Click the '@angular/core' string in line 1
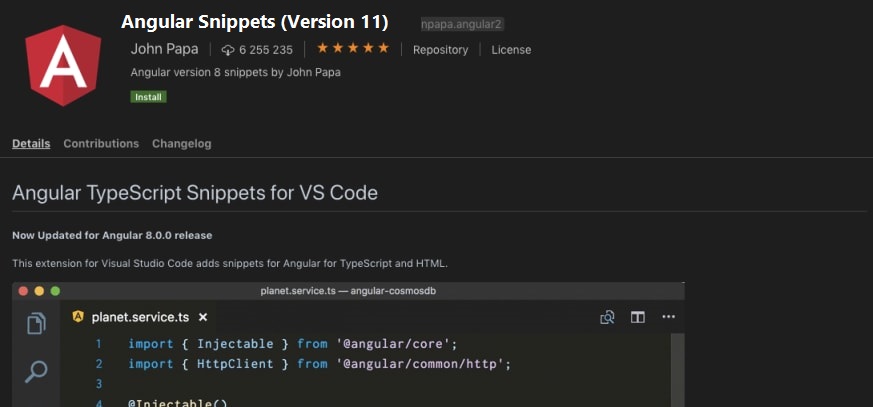 pos(394,344)
